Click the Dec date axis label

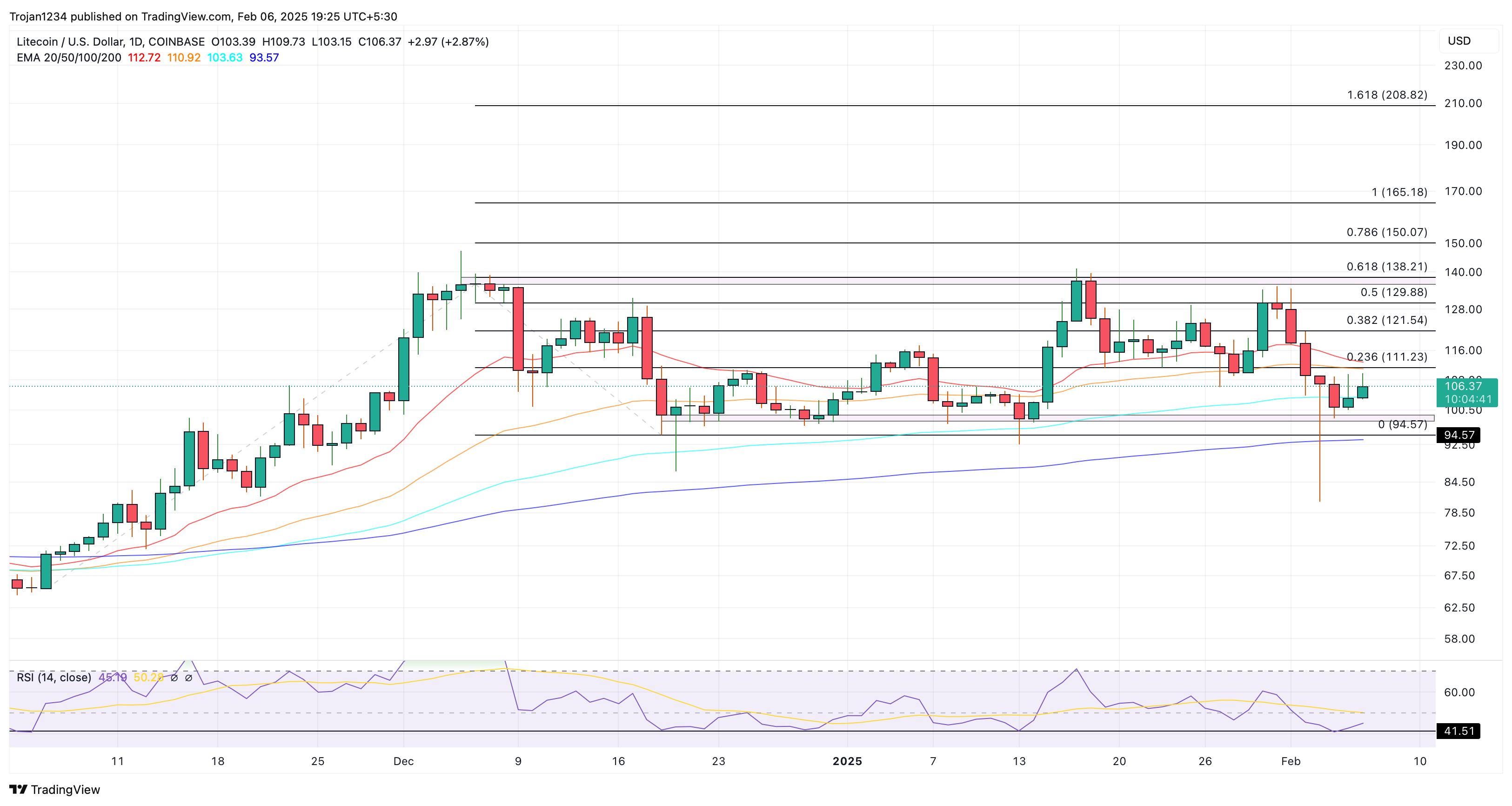404,761
